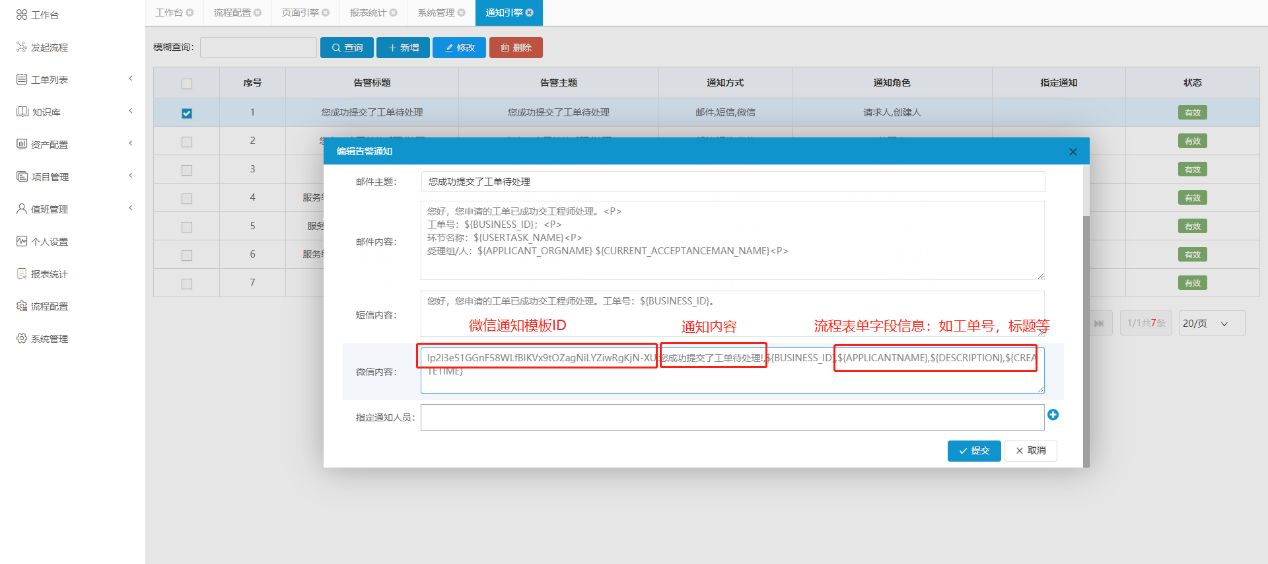Uncheck the checkbox for row 1

point(186,113)
